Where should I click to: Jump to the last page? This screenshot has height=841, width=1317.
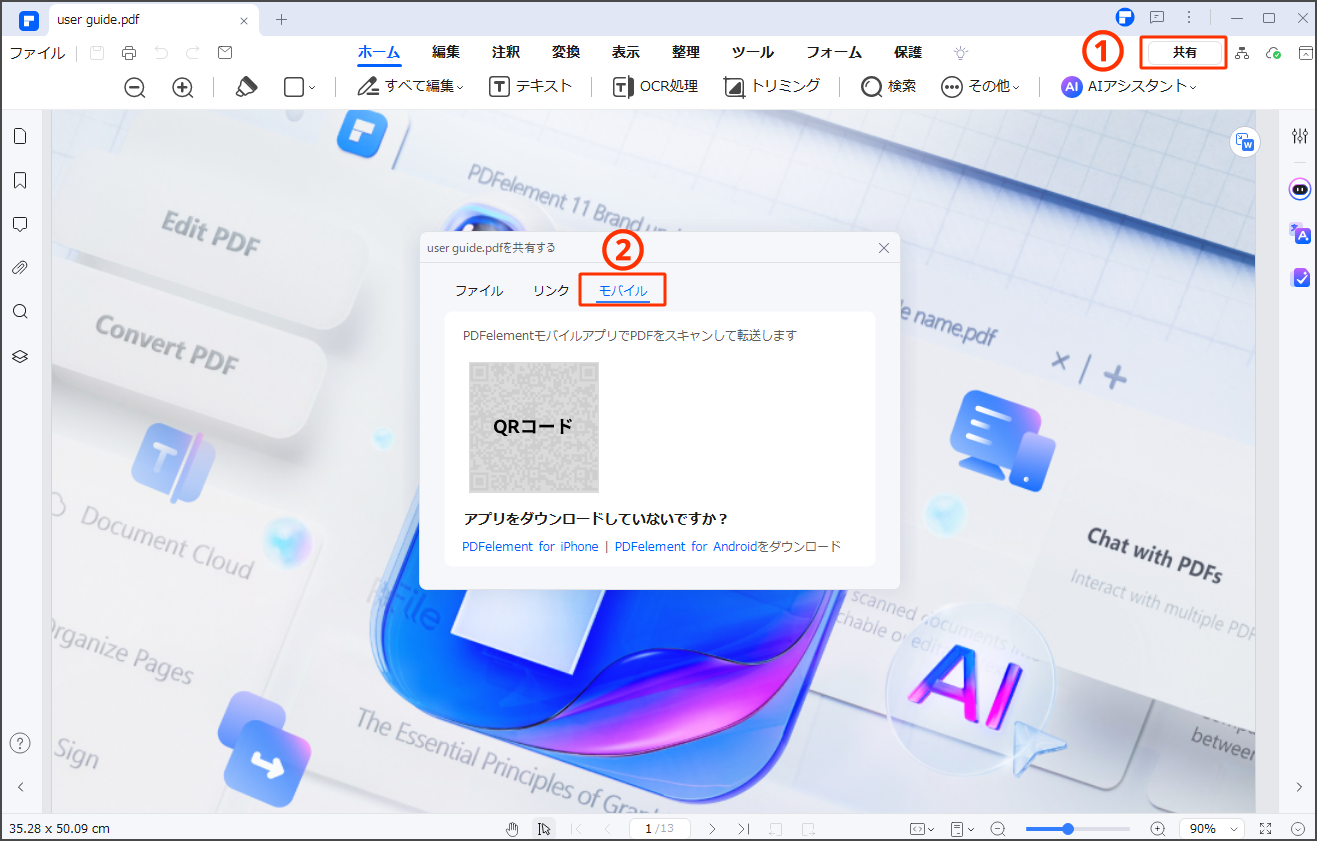click(x=743, y=829)
